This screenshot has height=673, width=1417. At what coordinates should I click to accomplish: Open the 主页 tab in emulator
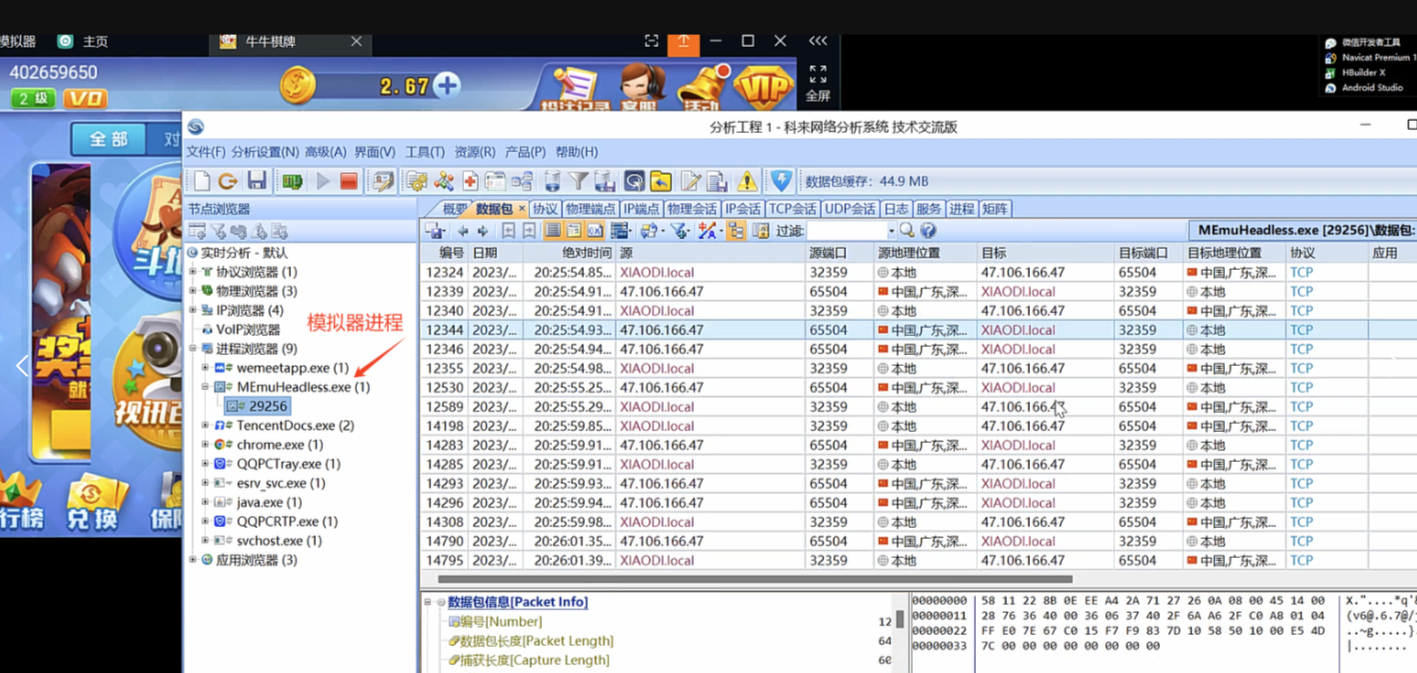click(95, 41)
